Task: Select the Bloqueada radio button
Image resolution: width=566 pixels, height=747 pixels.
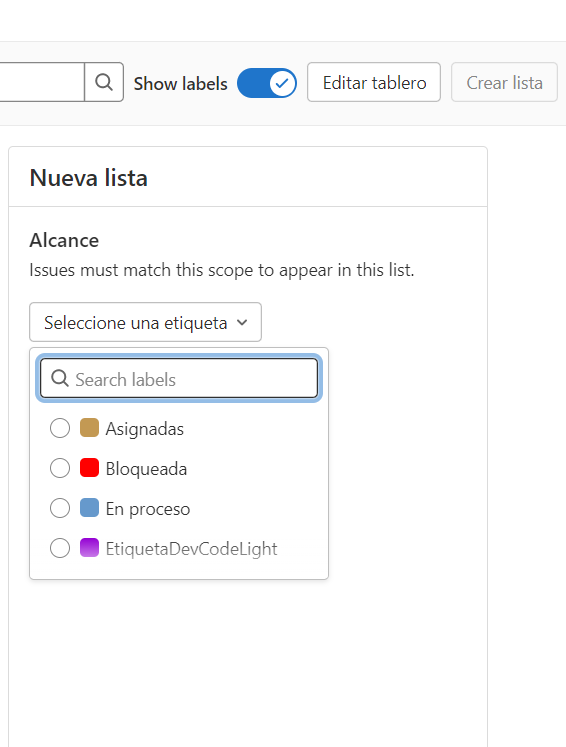Action: tap(60, 468)
